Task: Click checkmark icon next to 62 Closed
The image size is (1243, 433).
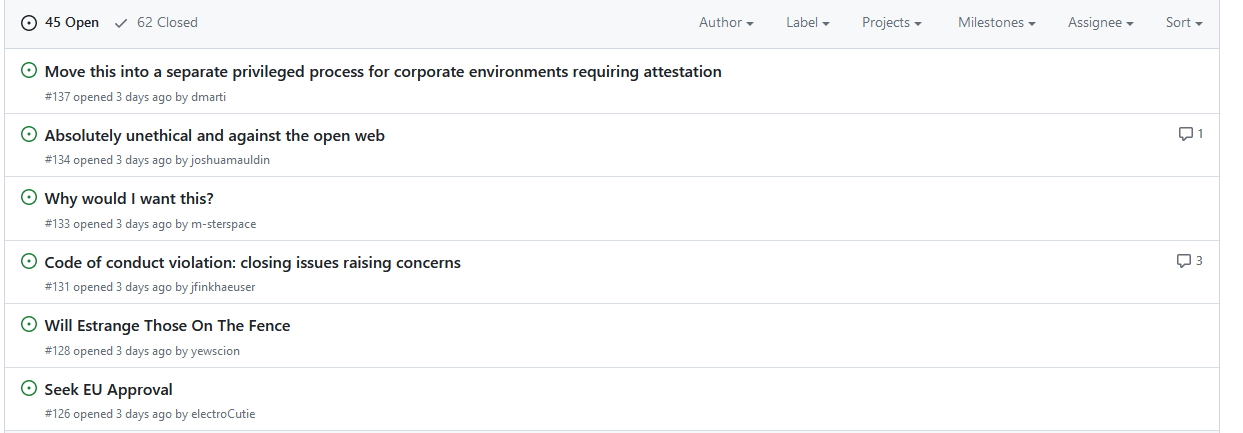Action: [x=122, y=22]
